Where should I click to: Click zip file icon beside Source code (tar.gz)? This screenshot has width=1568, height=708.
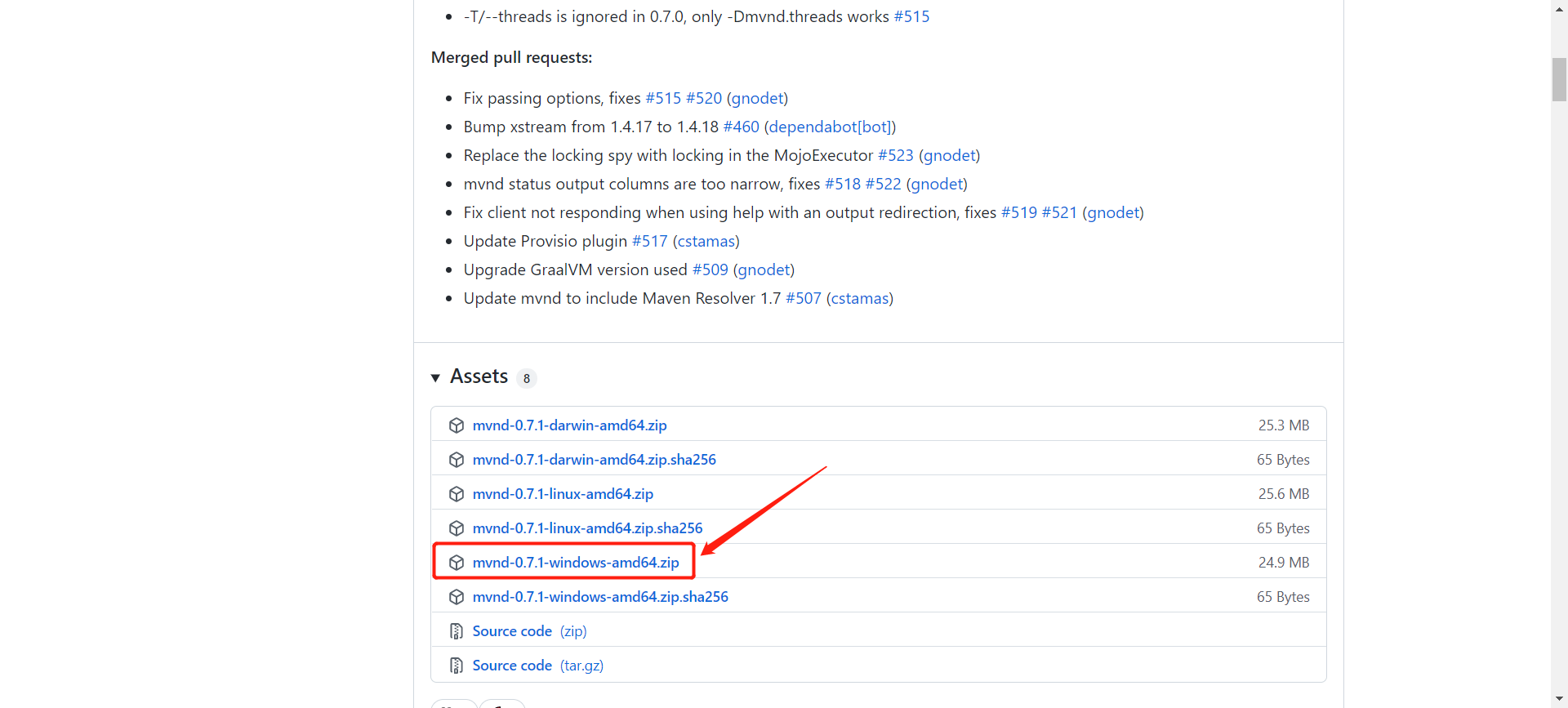pos(457,666)
